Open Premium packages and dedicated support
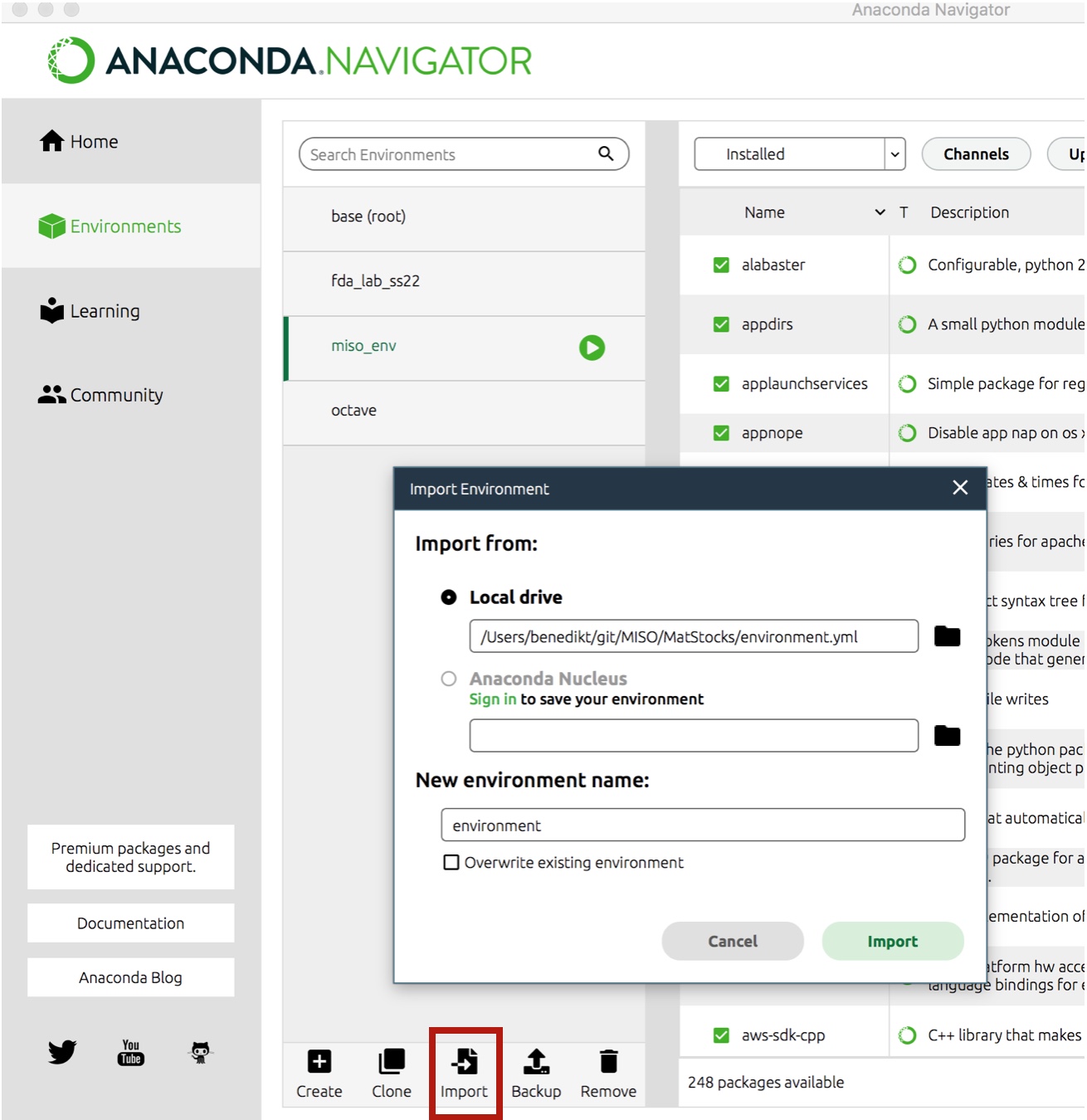This screenshot has height=1120, width=1087. tap(131, 857)
